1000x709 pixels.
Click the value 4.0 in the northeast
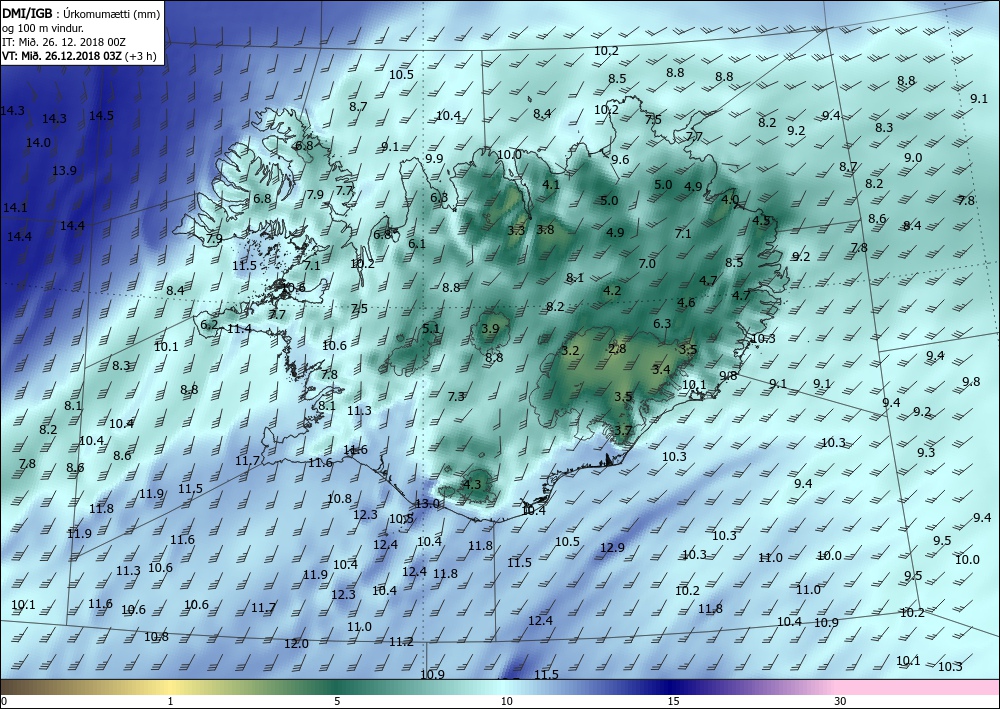(730, 199)
